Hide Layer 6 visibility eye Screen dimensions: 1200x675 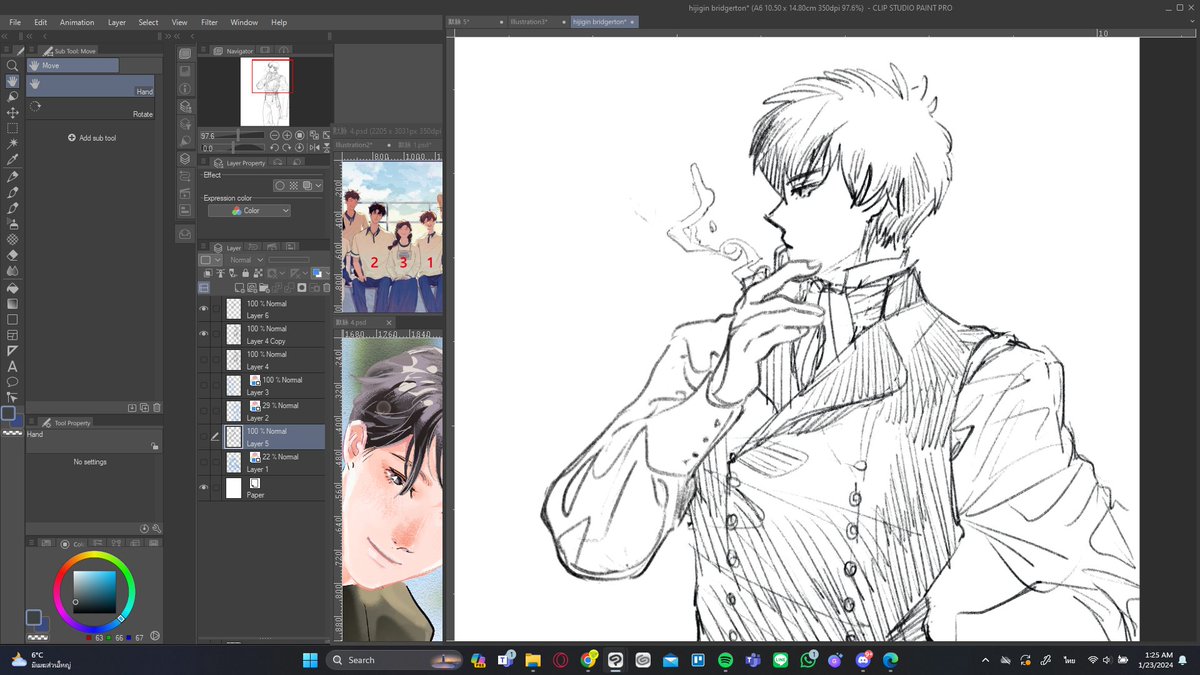point(204,309)
